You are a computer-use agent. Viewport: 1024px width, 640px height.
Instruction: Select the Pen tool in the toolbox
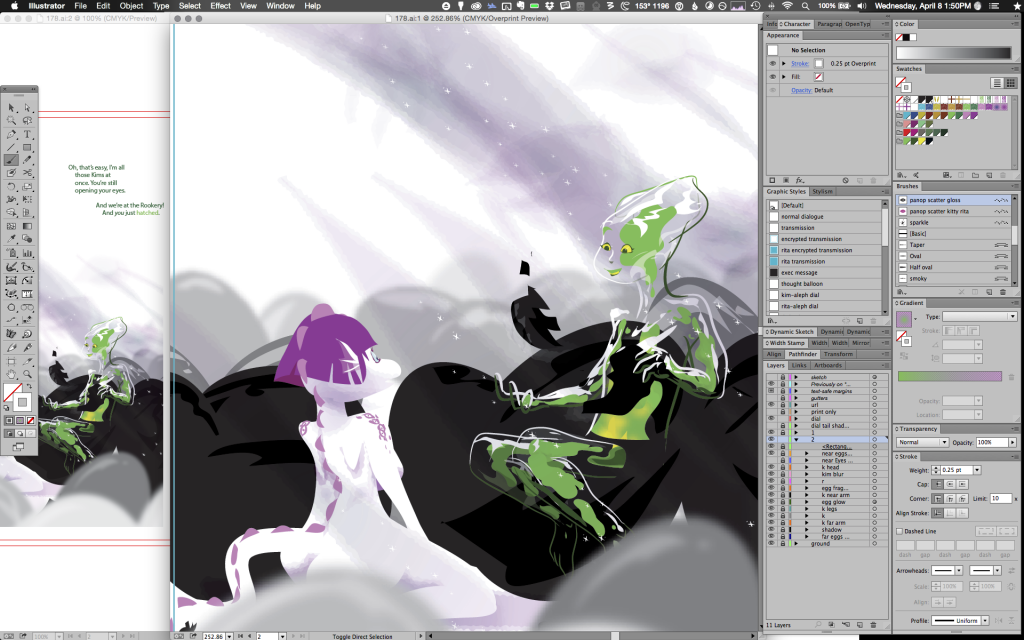click(11, 134)
